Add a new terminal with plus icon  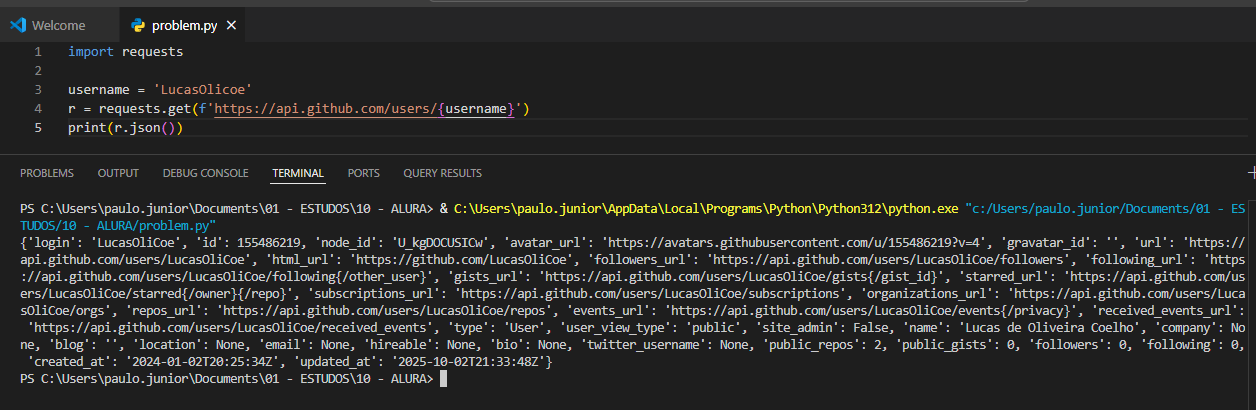pos(1251,173)
